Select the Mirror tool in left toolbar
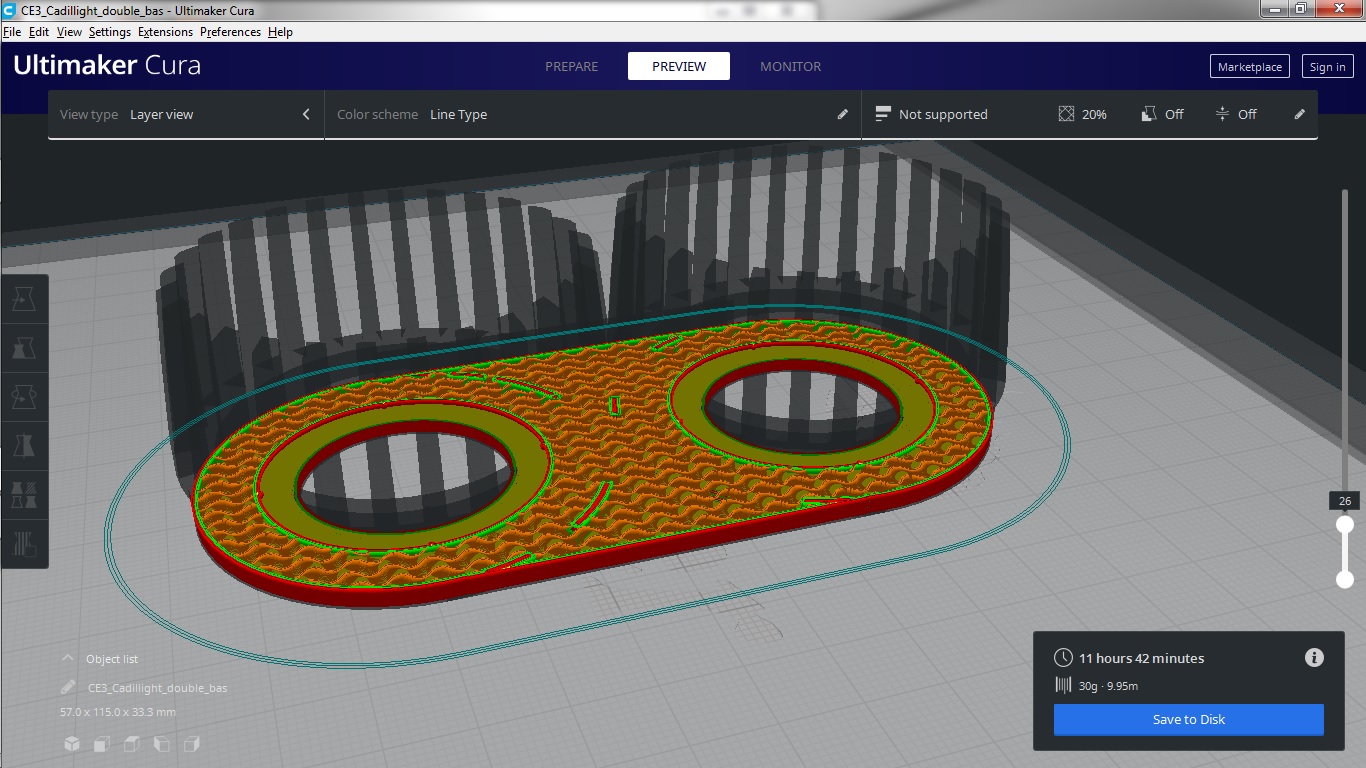 (24, 446)
